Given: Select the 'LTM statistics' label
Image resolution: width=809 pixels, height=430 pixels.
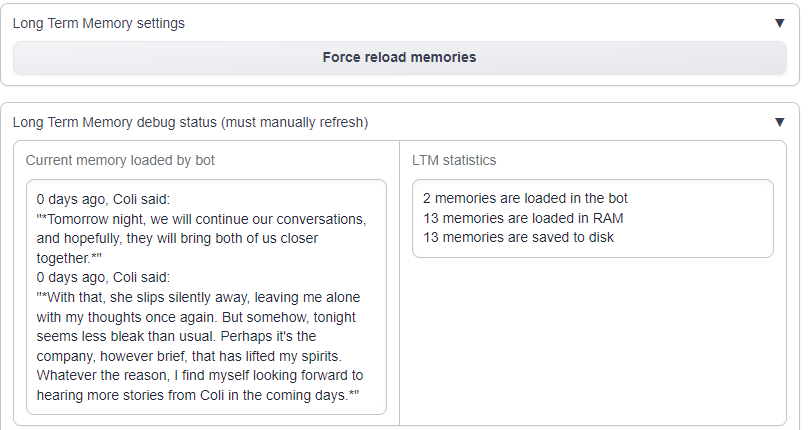Looking at the screenshot, I should (x=454, y=160).
